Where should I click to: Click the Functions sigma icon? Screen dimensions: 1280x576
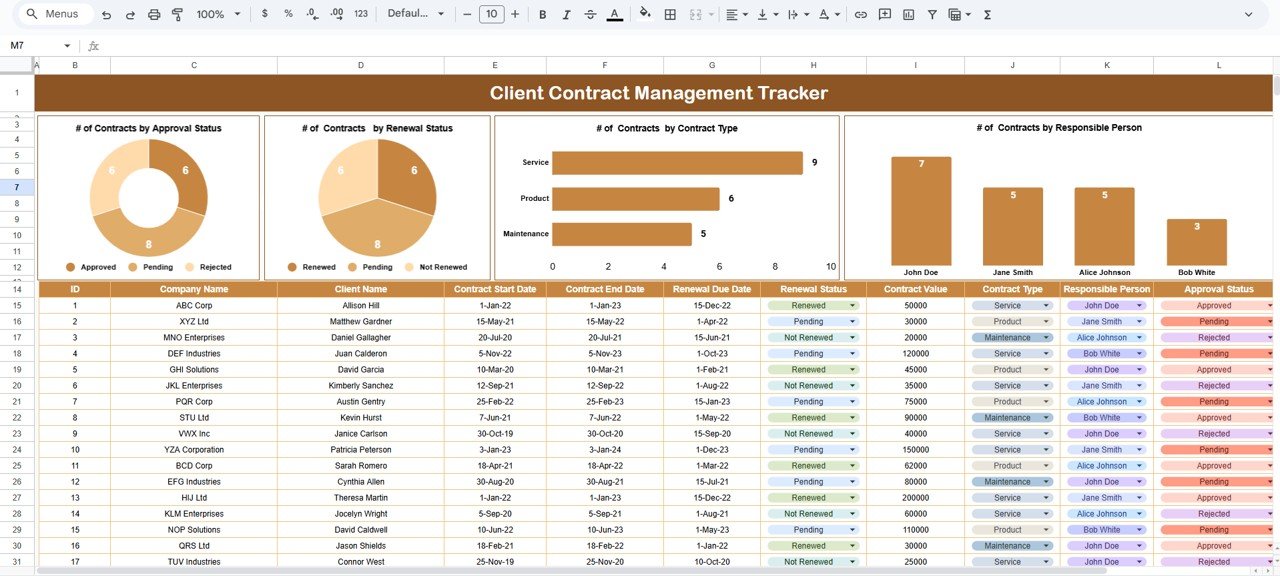point(987,14)
